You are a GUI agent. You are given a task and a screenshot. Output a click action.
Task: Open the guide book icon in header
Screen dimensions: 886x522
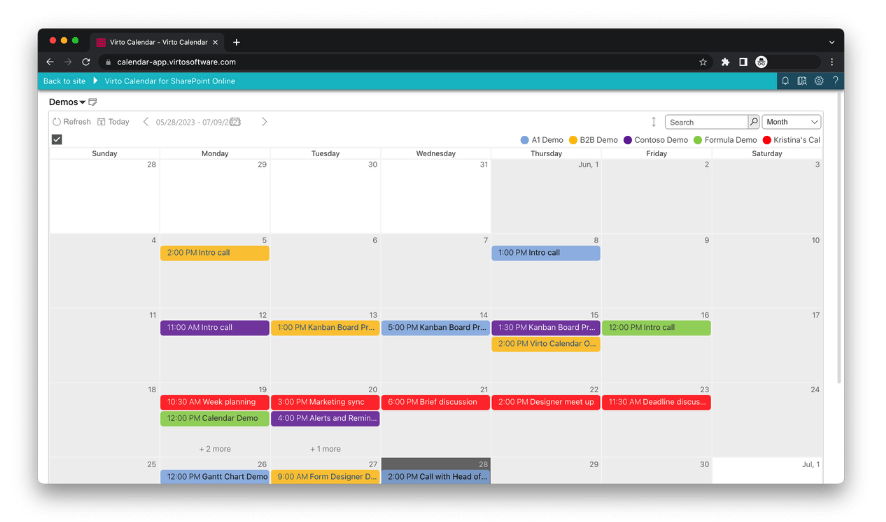[802, 81]
